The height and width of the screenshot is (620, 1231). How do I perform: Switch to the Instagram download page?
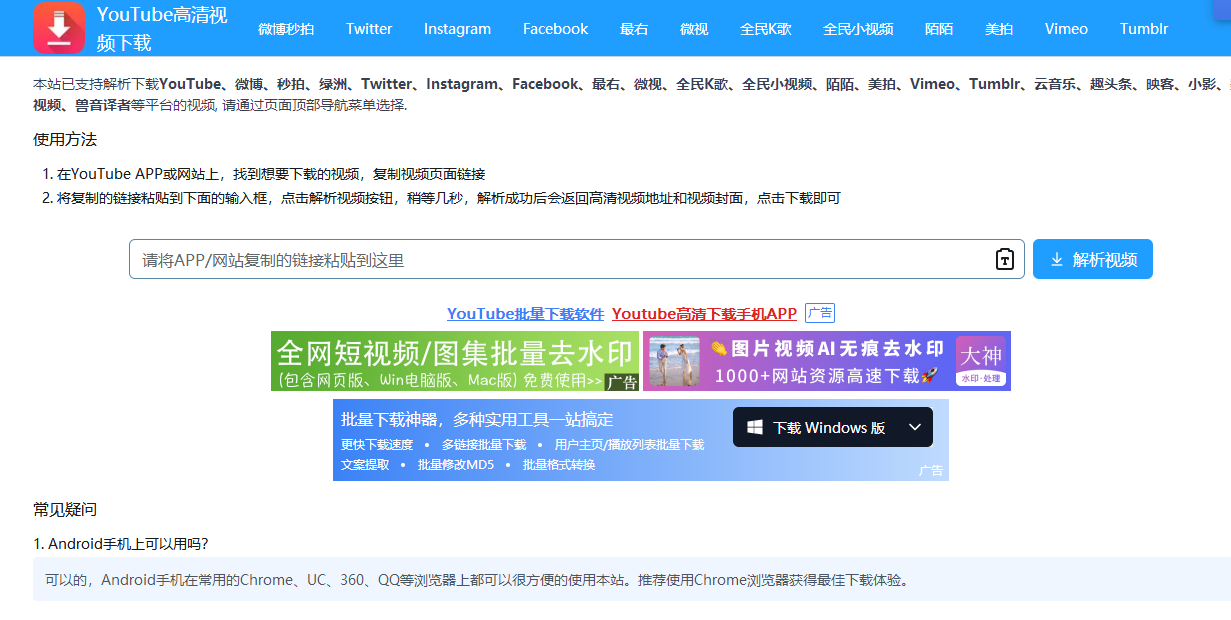[457, 29]
